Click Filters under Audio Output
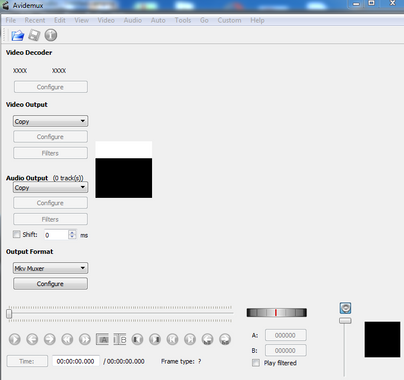The height and width of the screenshot is (380, 404). point(50,219)
